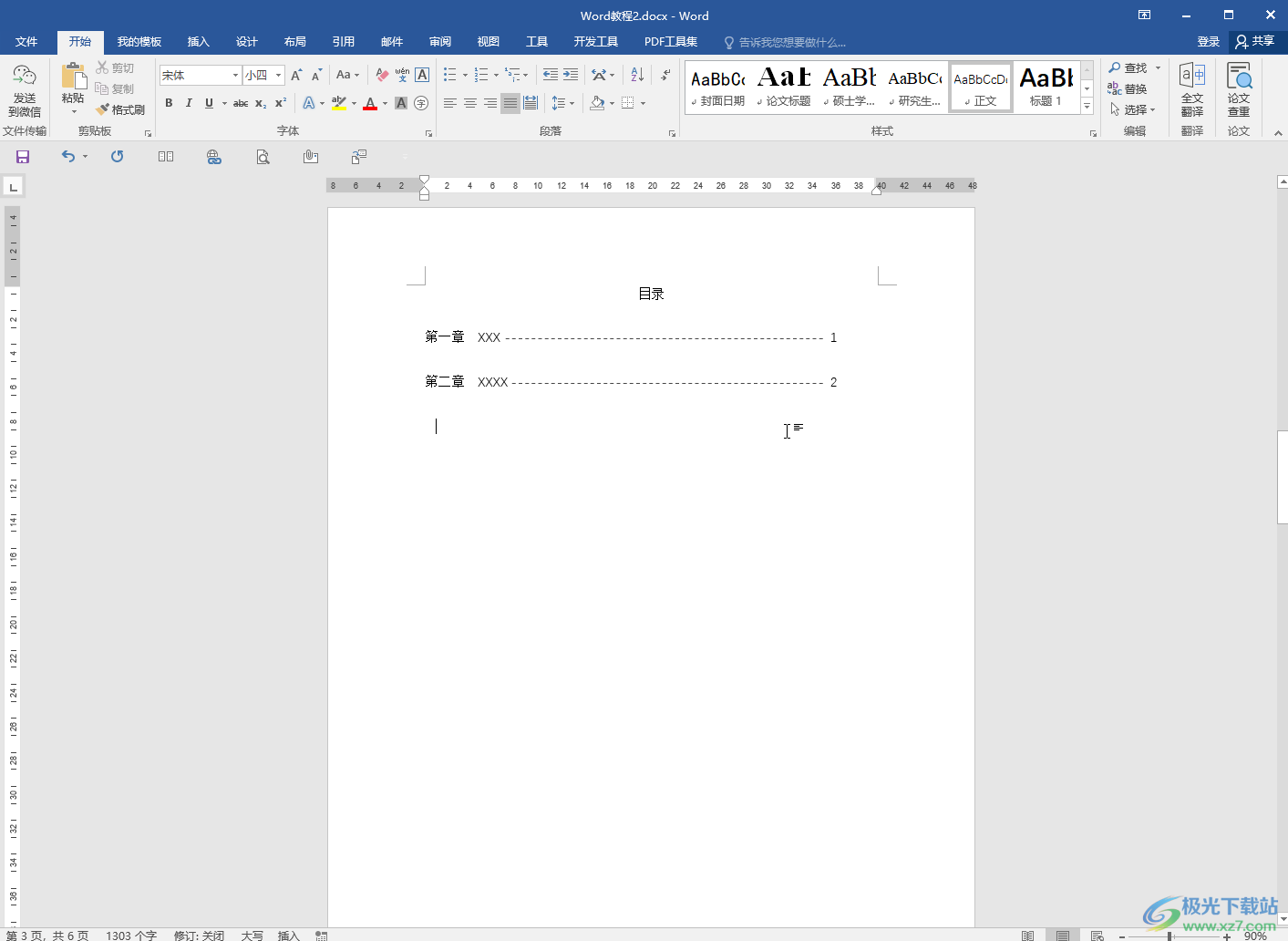The image size is (1288, 941).
Task: Expand the numbered list dropdown arrow
Action: [496, 76]
